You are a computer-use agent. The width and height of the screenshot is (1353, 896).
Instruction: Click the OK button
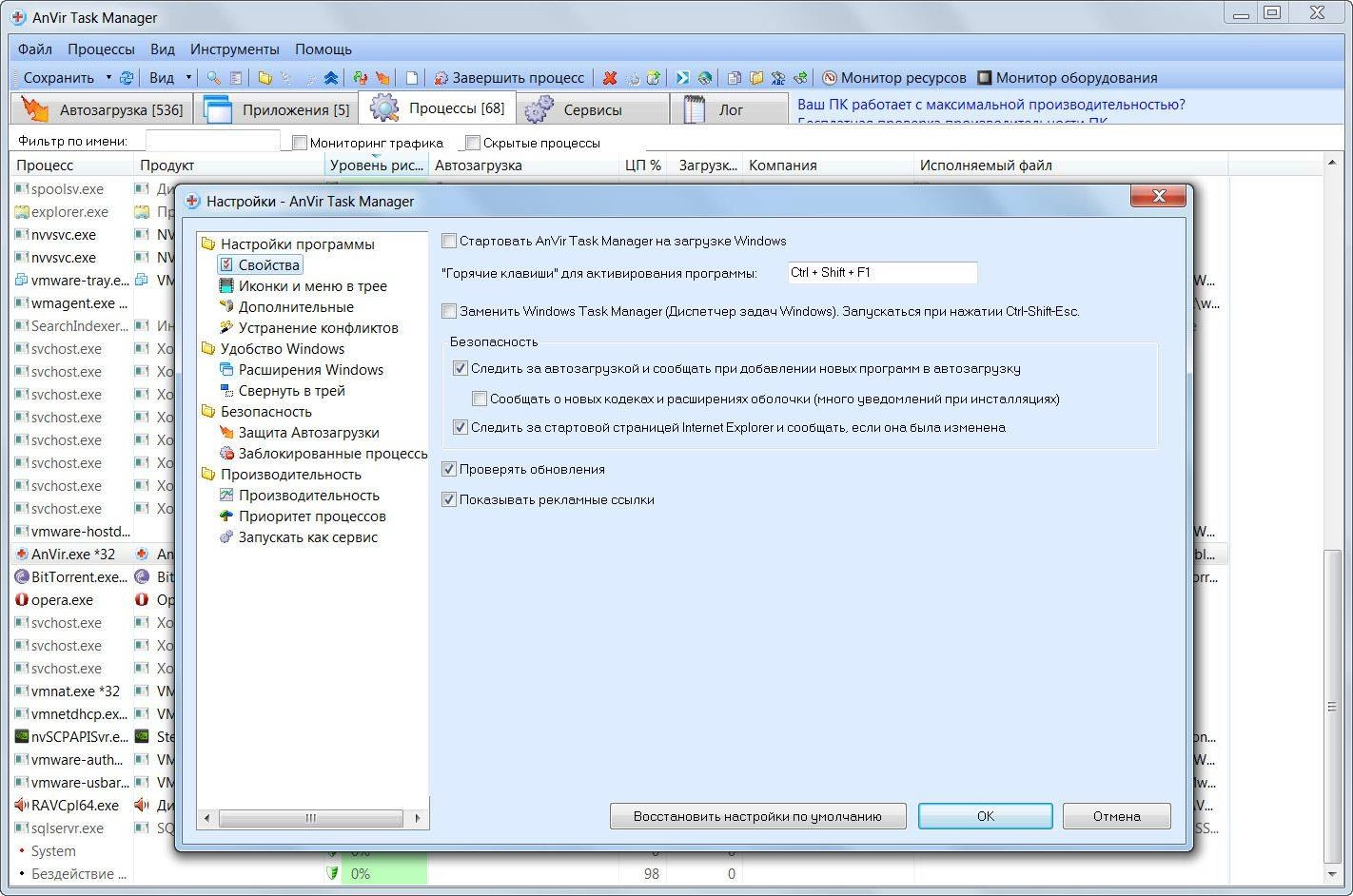[x=985, y=816]
